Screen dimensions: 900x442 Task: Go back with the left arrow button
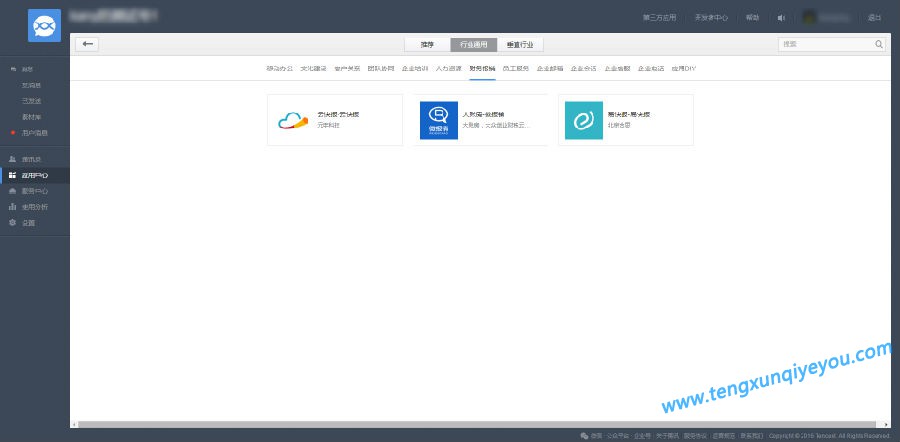(x=87, y=44)
